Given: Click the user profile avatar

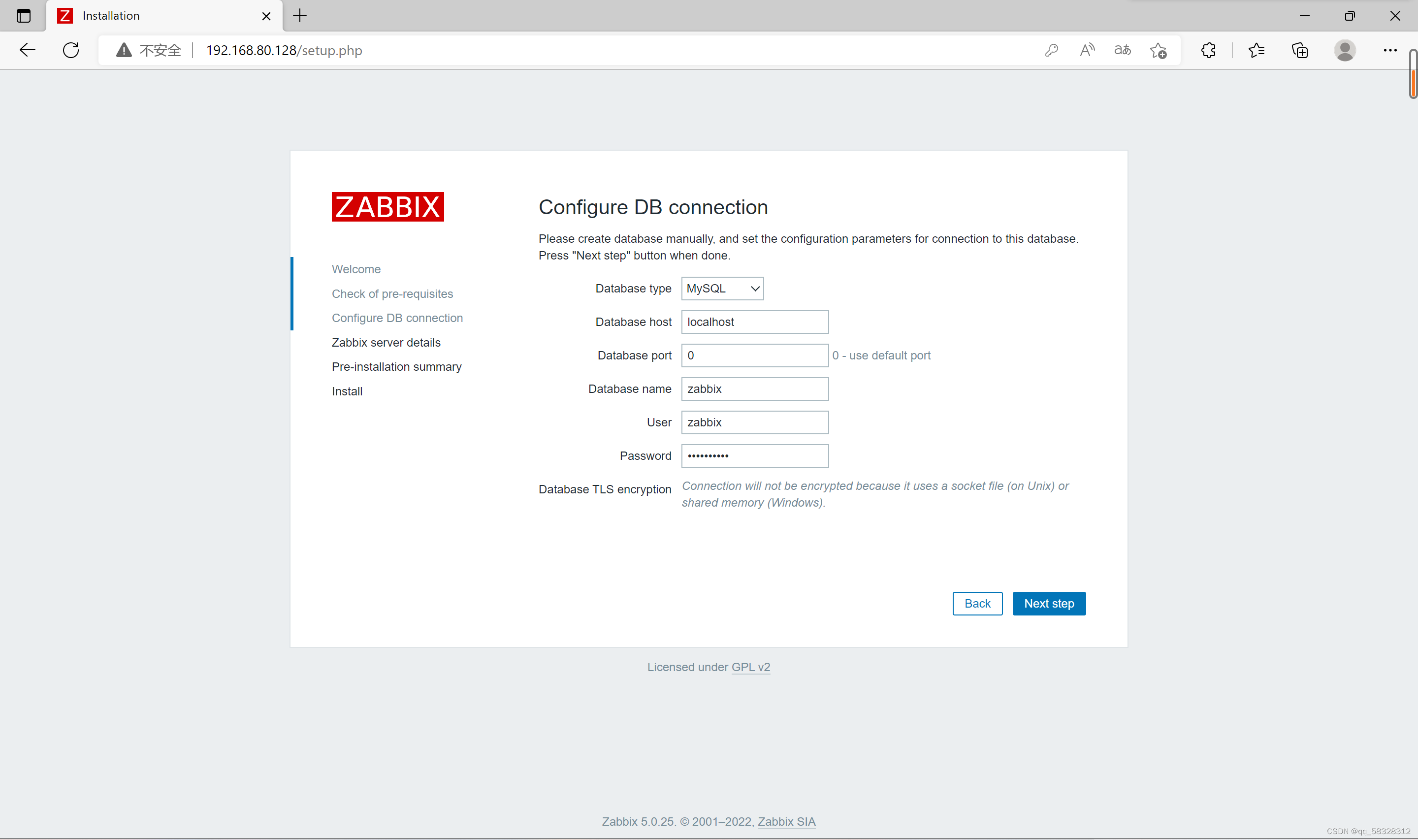Looking at the screenshot, I should point(1345,50).
